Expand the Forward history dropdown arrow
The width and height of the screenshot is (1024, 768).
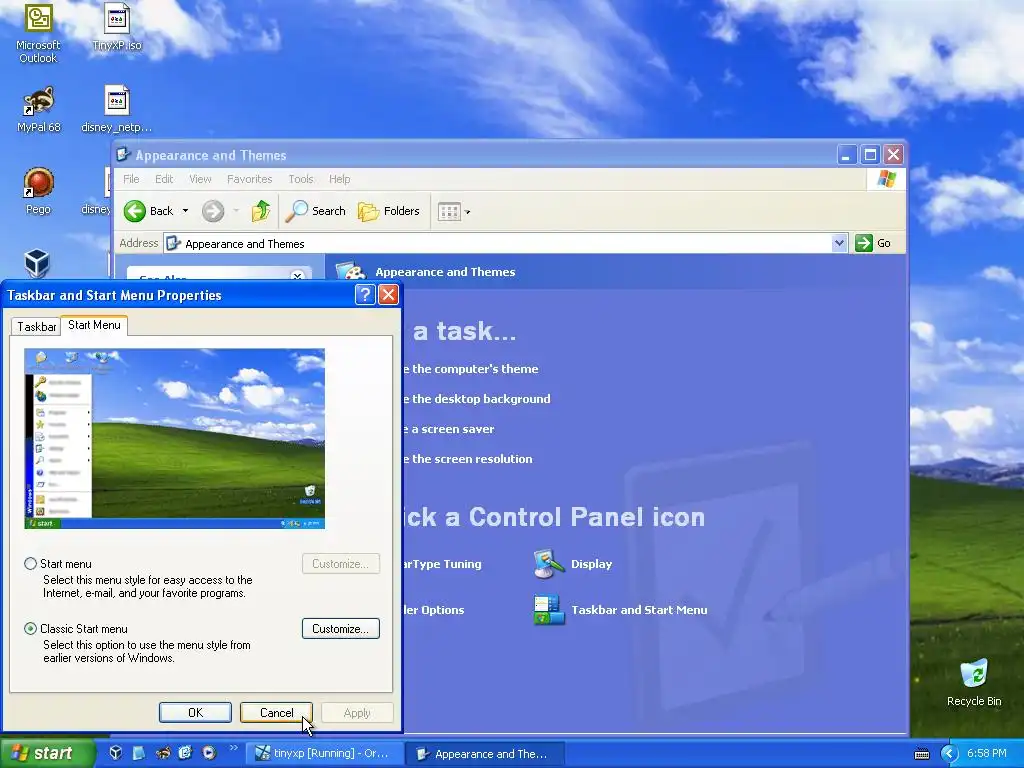236,211
